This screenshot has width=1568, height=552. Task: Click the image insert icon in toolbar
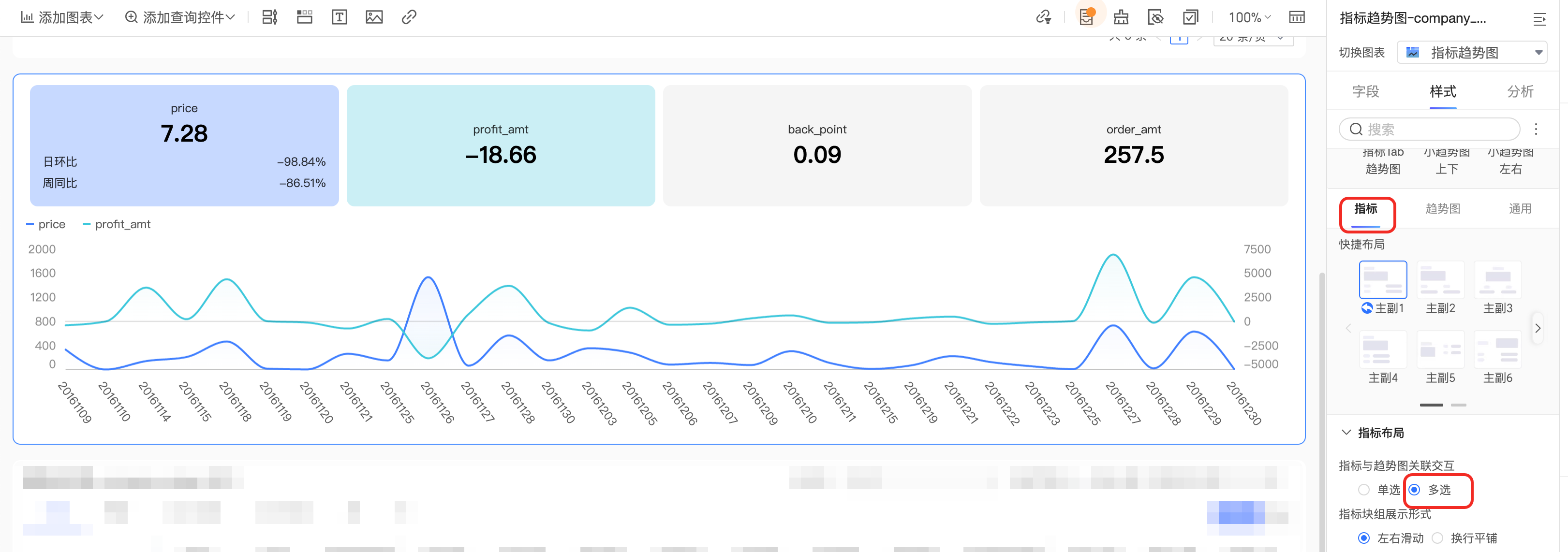pyautogui.click(x=374, y=17)
